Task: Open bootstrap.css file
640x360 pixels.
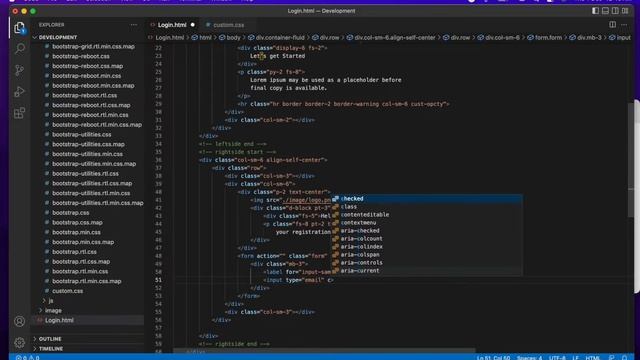Action: pos(71,213)
